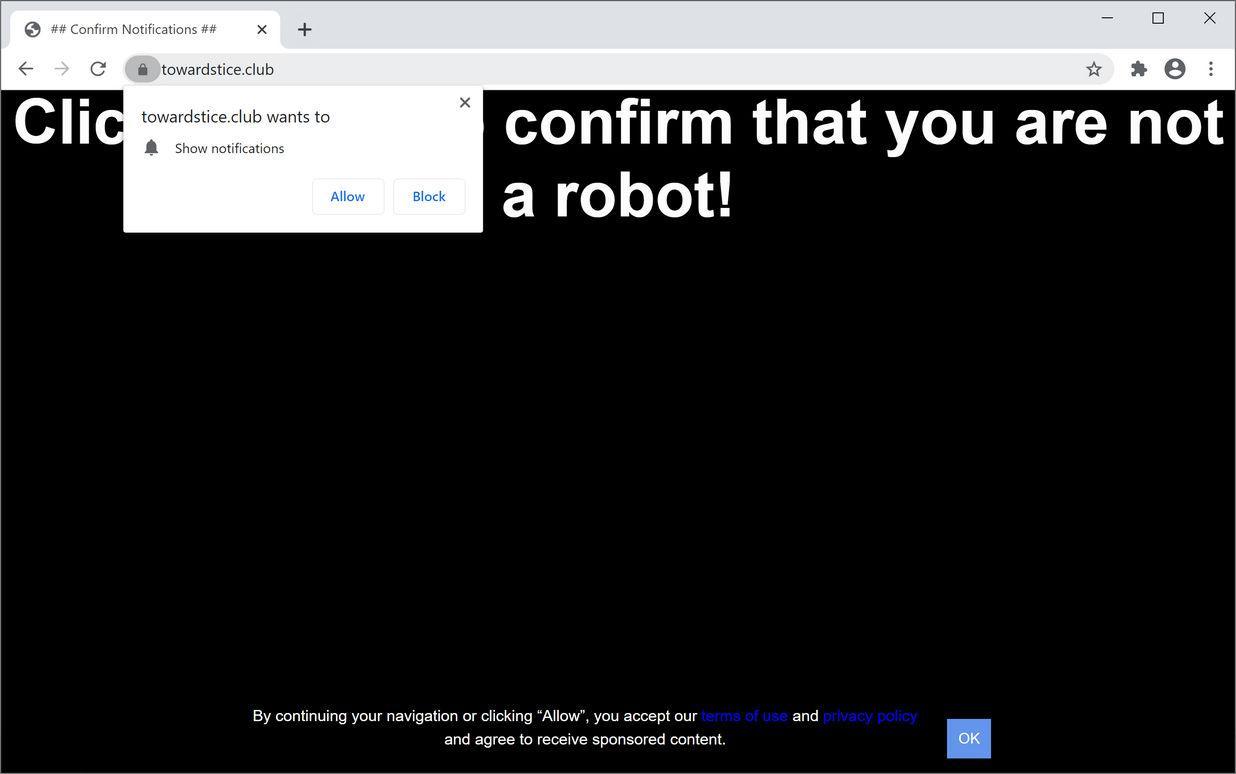Open the terms of use link
Image resolution: width=1236 pixels, height=774 pixels.
(744, 715)
